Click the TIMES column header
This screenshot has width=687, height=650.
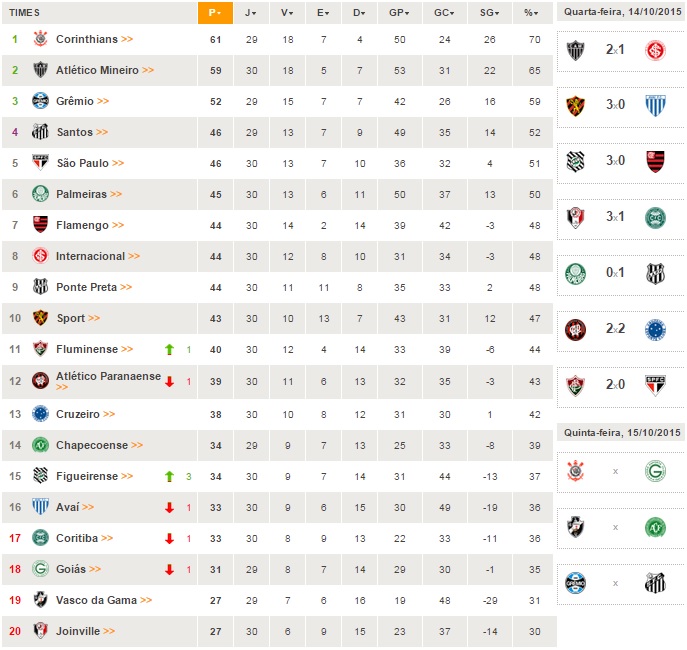(25, 12)
